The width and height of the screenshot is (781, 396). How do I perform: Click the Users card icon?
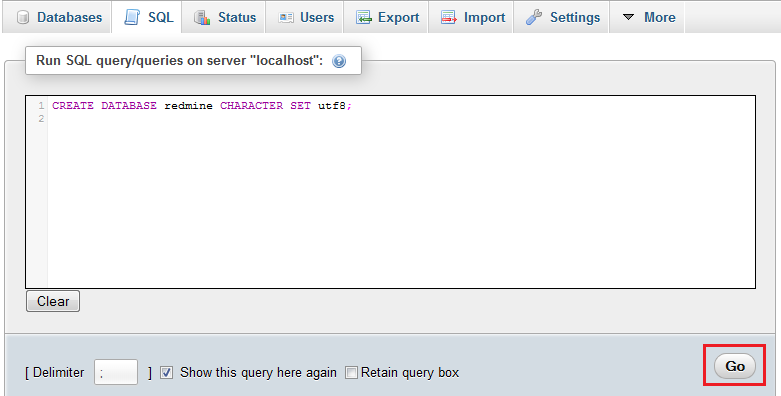pos(285,17)
